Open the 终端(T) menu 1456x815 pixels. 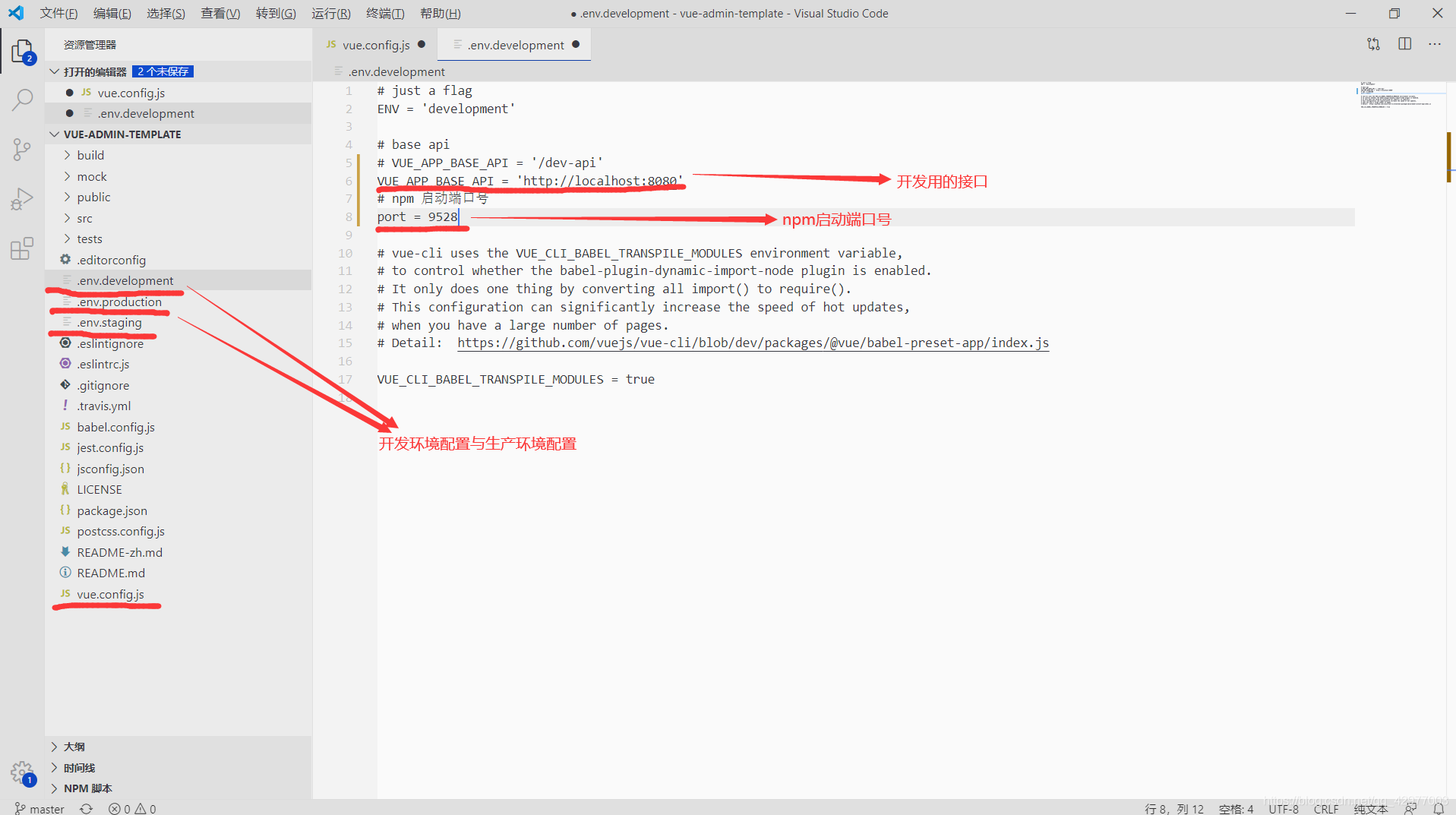385,13
